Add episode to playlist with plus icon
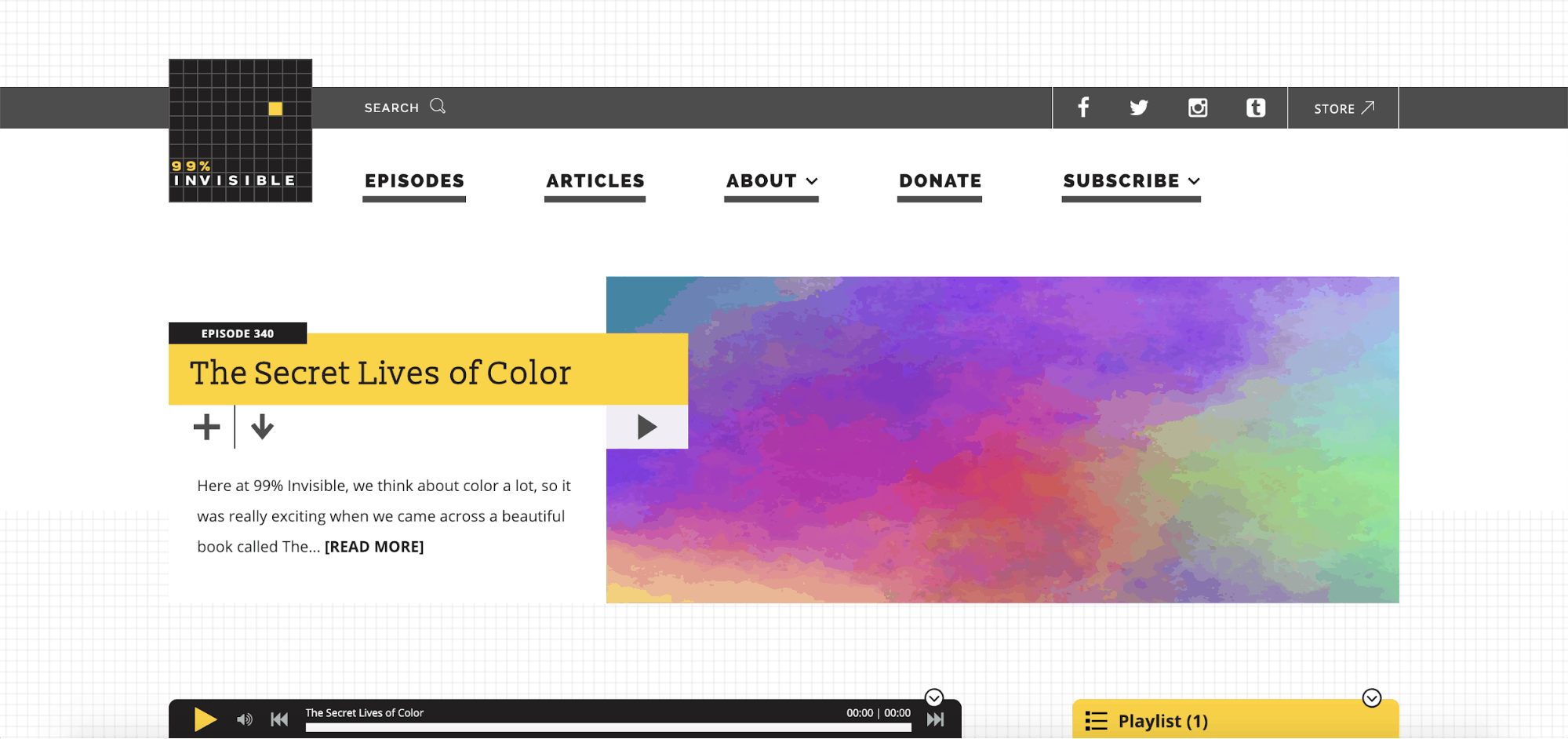The image size is (1568, 739). click(207, 427)
